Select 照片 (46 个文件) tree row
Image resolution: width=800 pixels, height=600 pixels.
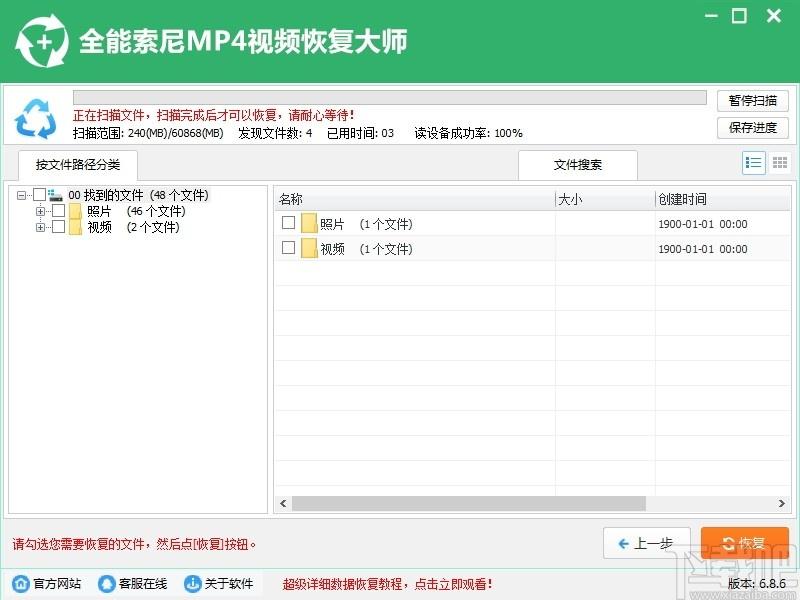click(136, 211)
